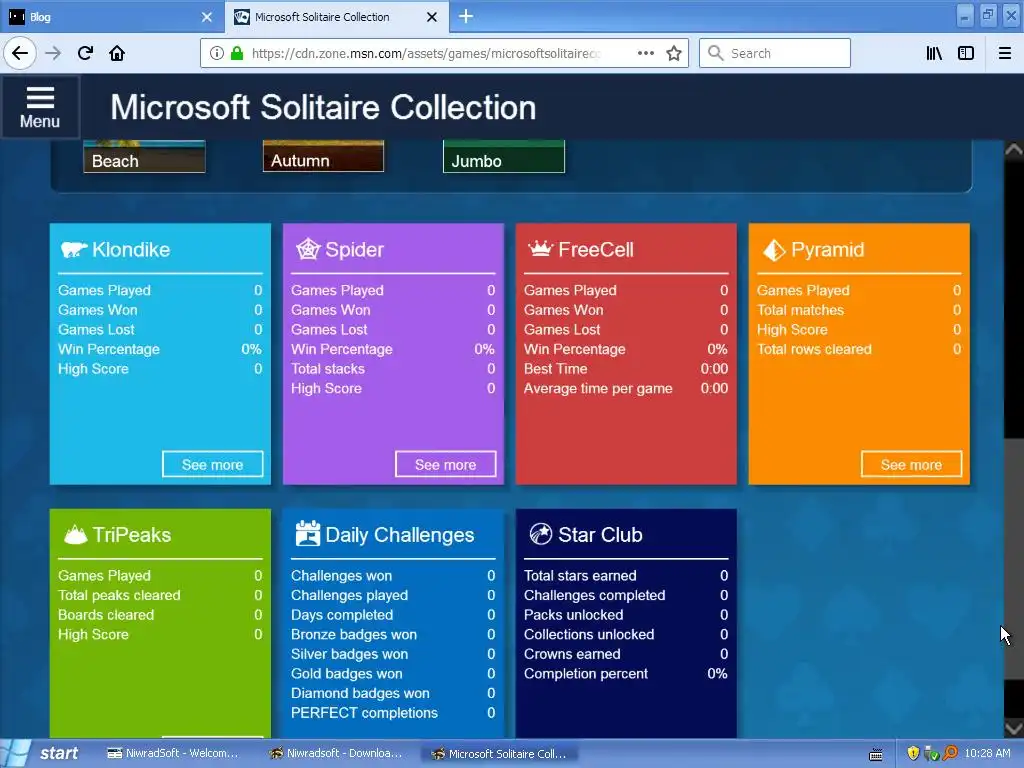Click the Star Club card title
Viewport: 1024px width, 768px height.
click(600, 535)
